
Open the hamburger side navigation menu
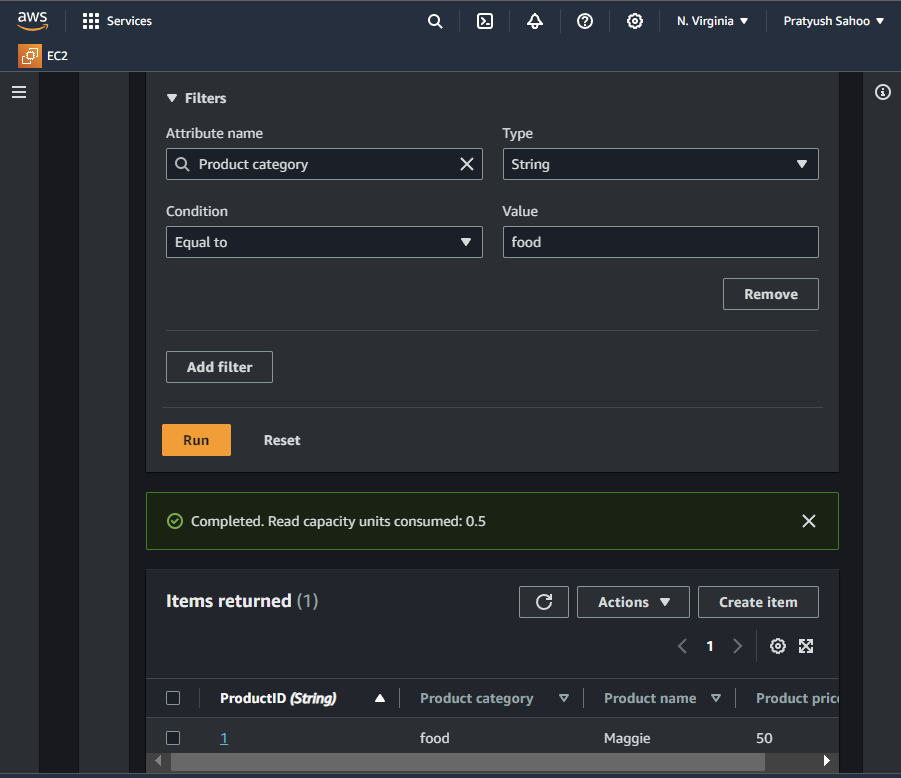pyautogui.click(x=19, y=92)
